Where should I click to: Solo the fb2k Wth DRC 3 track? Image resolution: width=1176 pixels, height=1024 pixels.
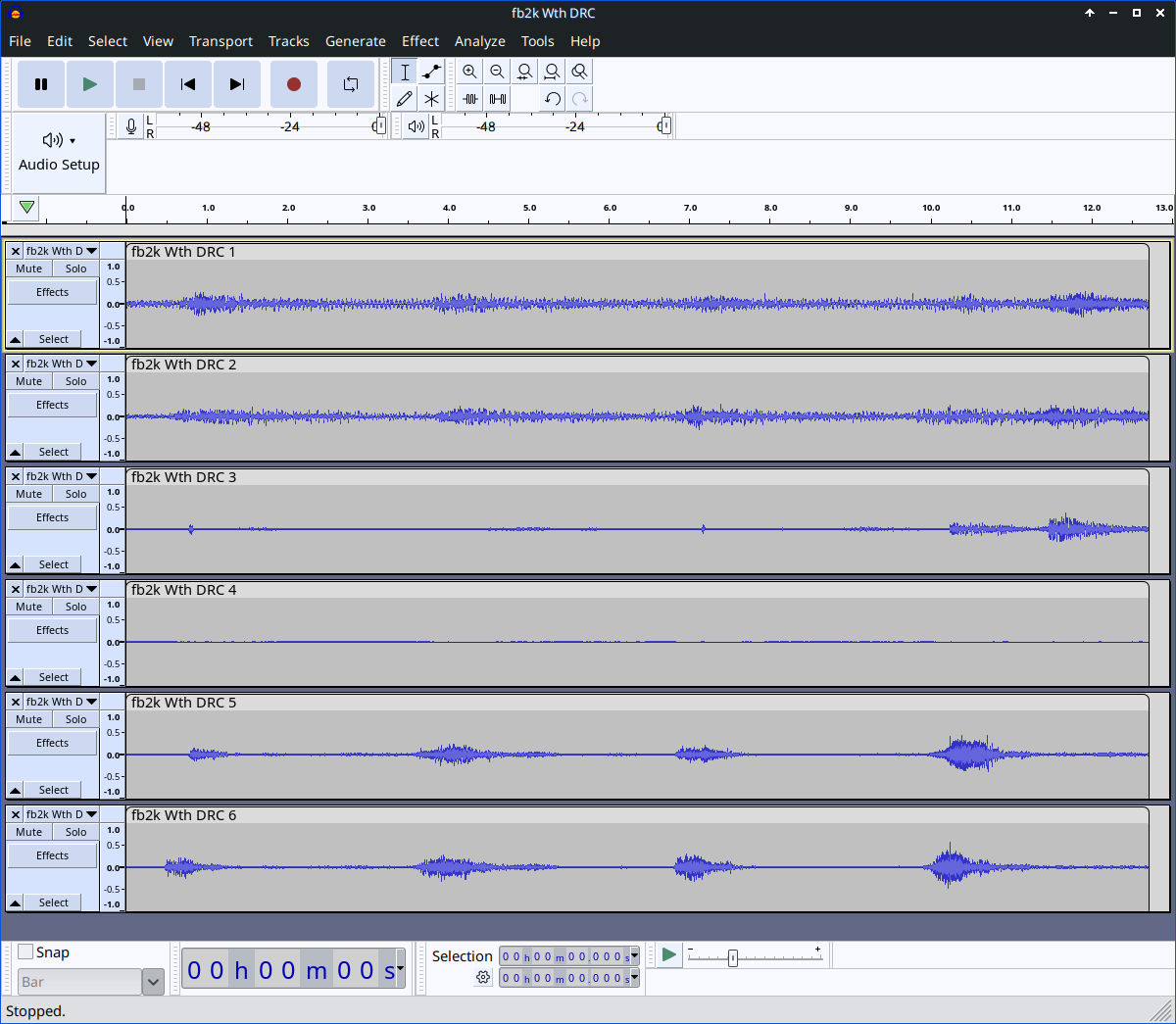click(75, 494)
